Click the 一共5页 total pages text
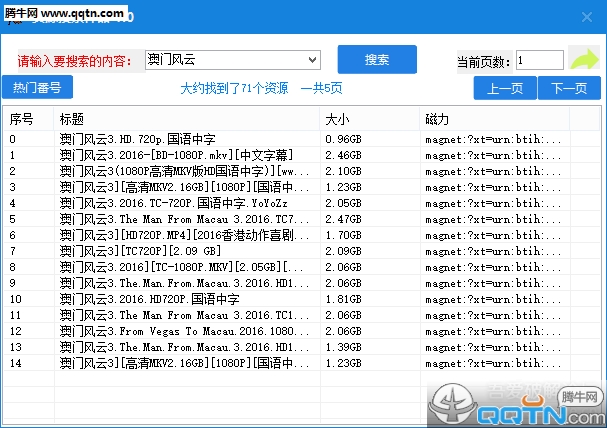The image size is (607, 428). (x=321, y=88)
